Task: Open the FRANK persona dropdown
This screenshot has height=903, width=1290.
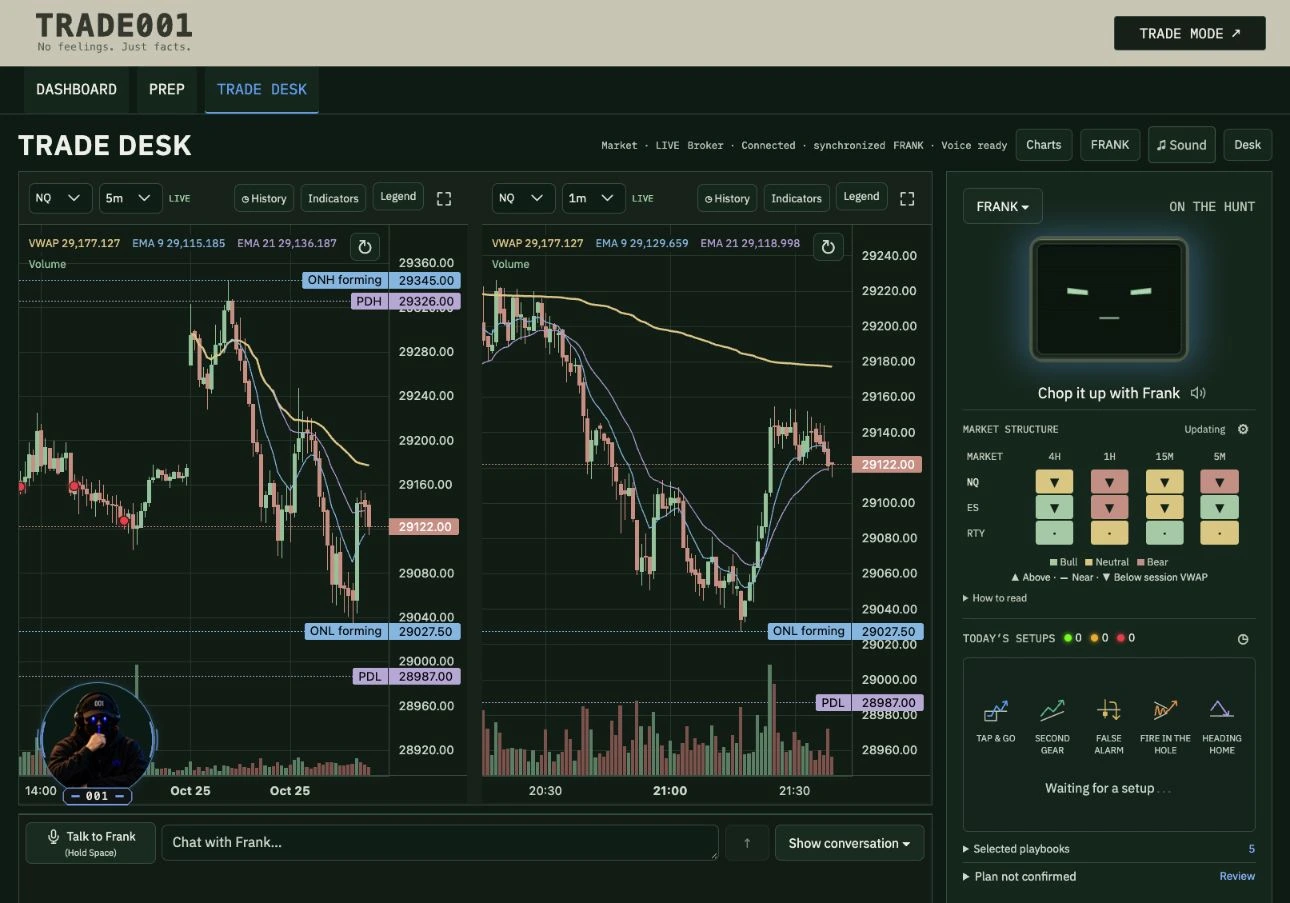Action: tap(1003, 206)
